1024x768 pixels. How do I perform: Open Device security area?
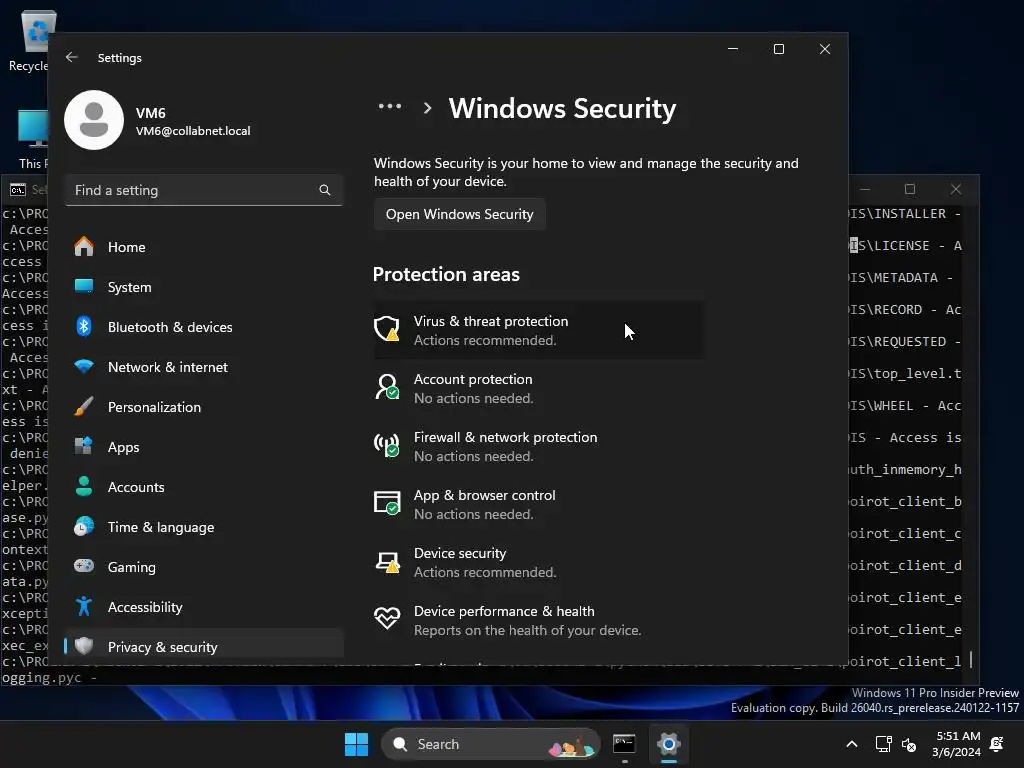(538, 562)
